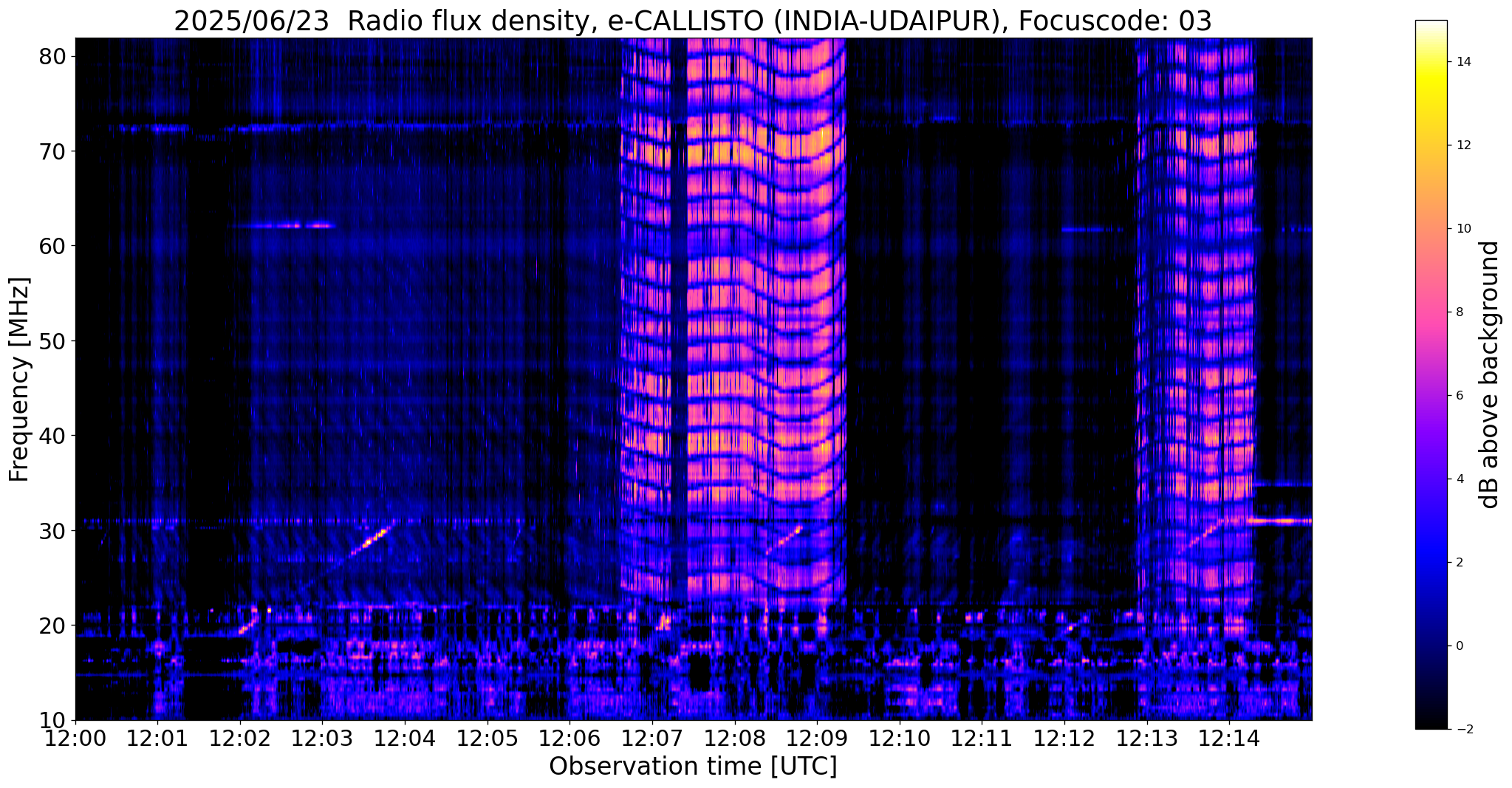This screenshot has width=1512, height=788.
Task: Click the 12:05 time tick label
Action: click(x=487, y=739)
